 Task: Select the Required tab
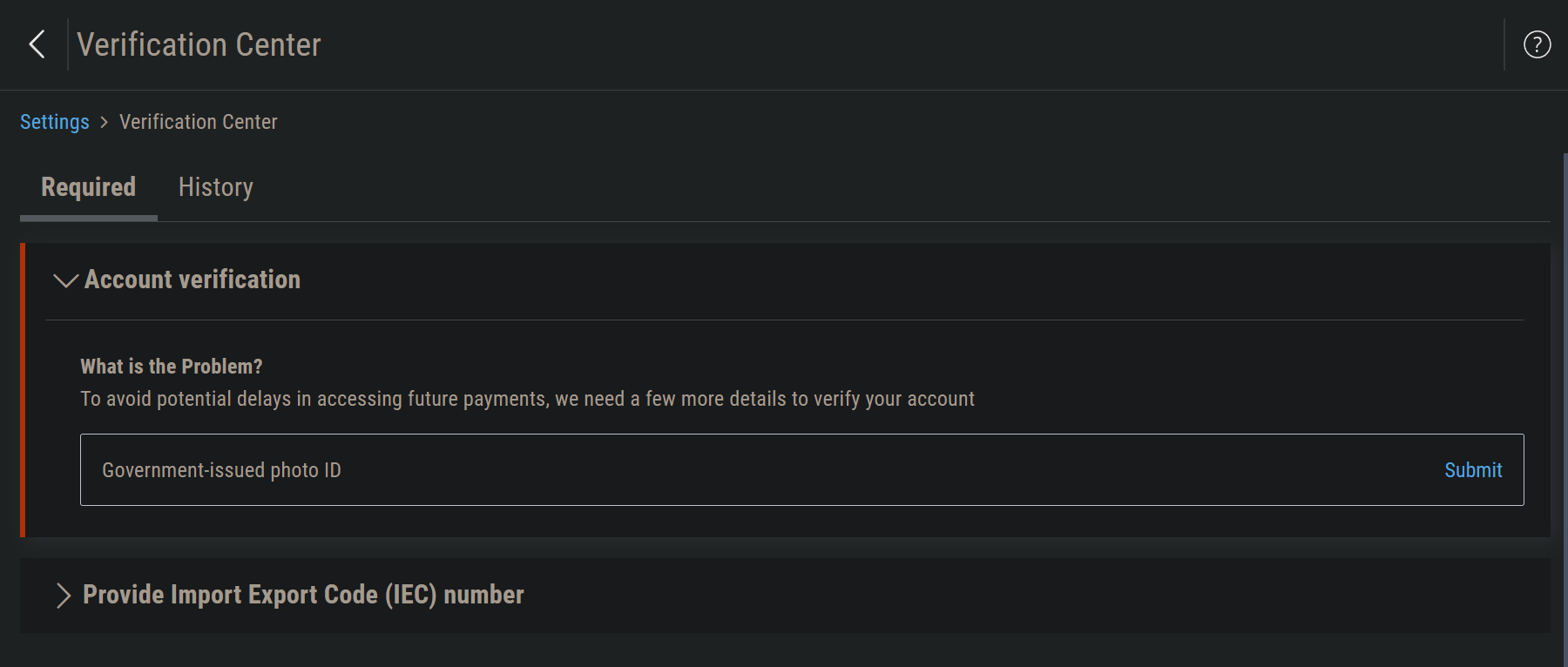[x=87, y=186]
